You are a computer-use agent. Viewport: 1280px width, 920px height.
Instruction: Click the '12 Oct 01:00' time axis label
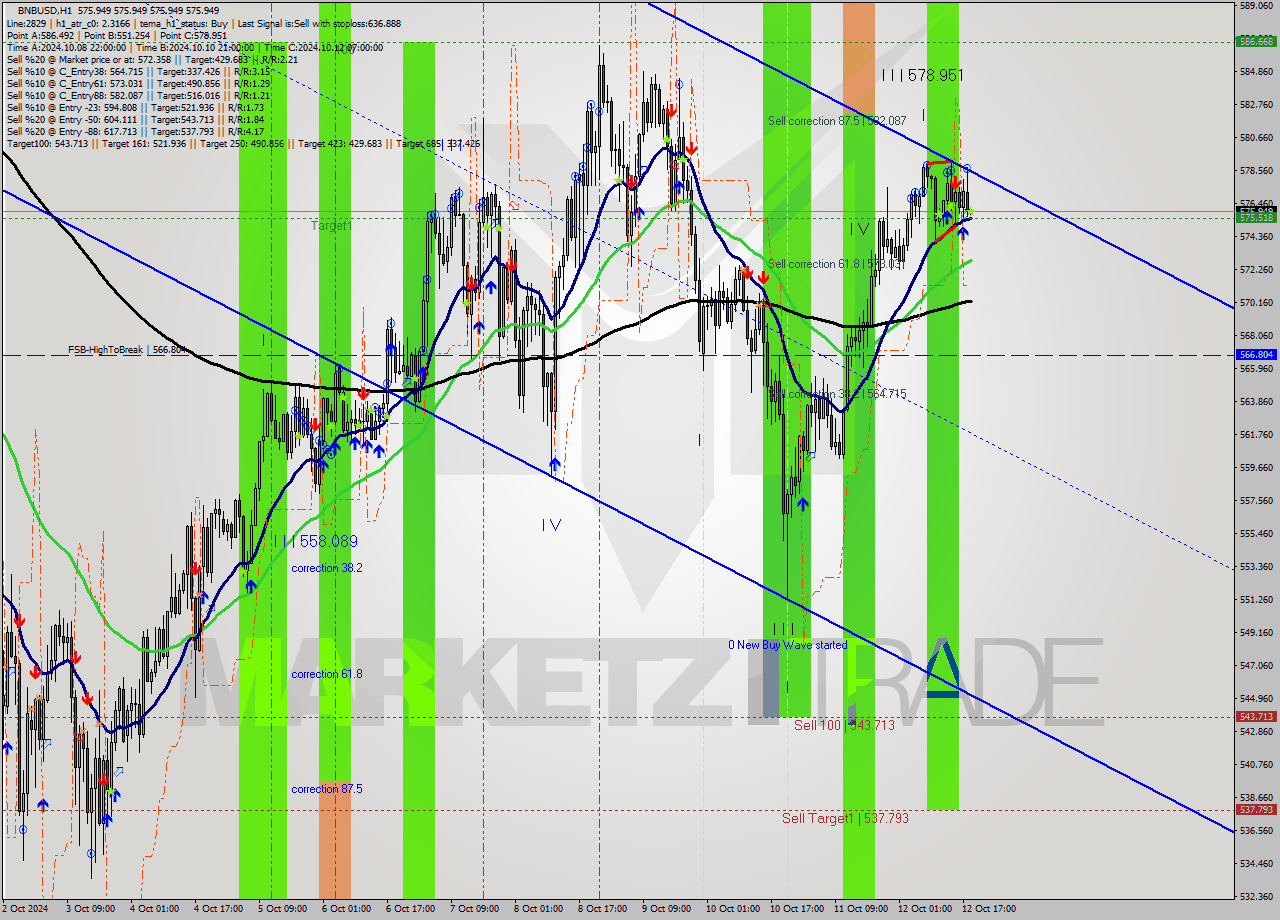tap(925, 909)
